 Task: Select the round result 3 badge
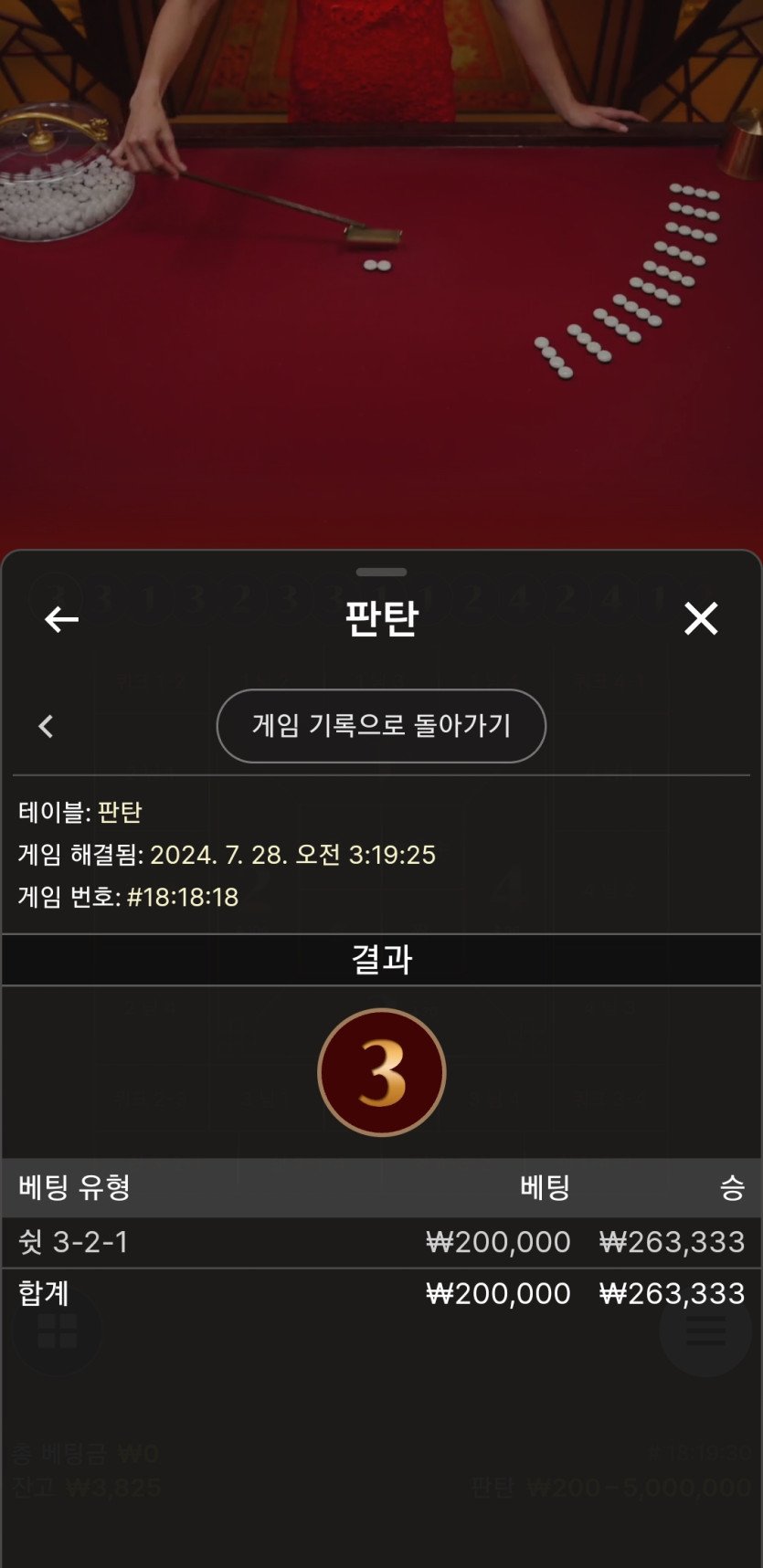382,1072
